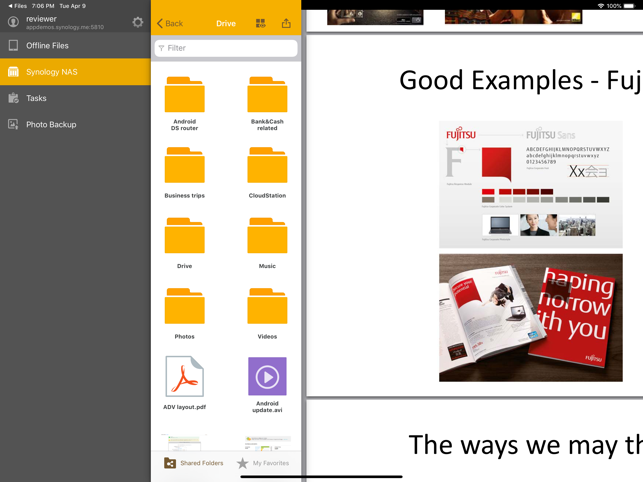Return to Files app via status bar
Image resolution: width=643 pixels, height=482 pixels.
(x=18, y=6)
